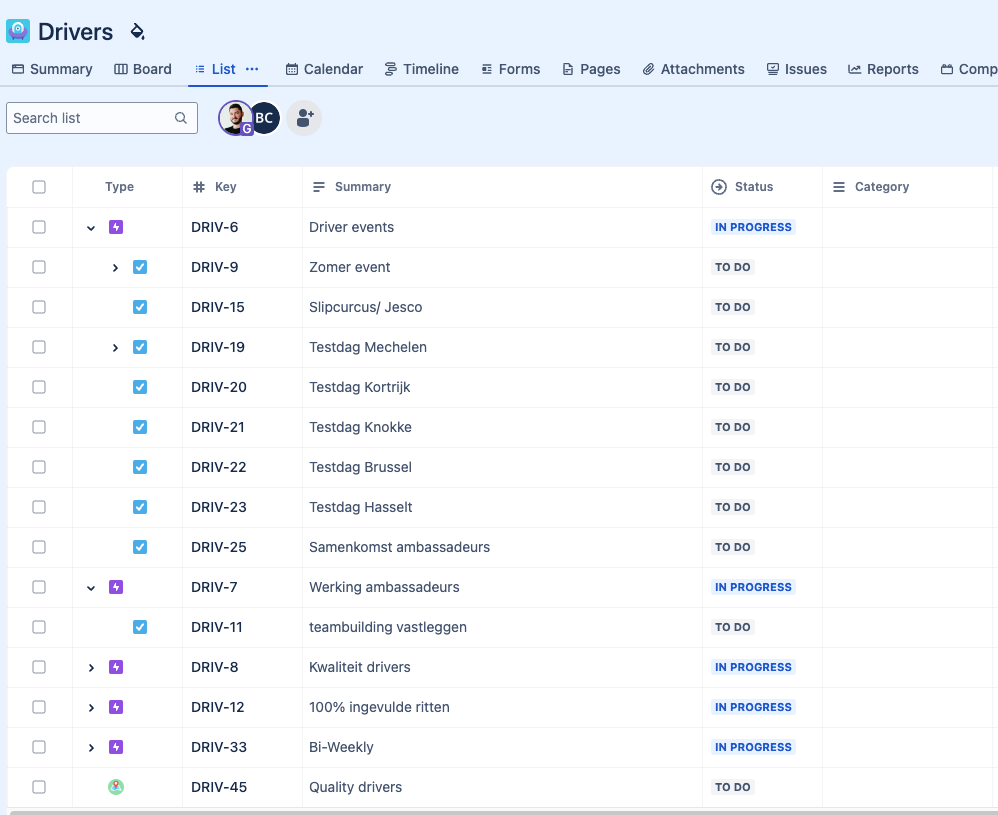
Task: Open issue key DRIV-11 link
Action: pos(216,627)
